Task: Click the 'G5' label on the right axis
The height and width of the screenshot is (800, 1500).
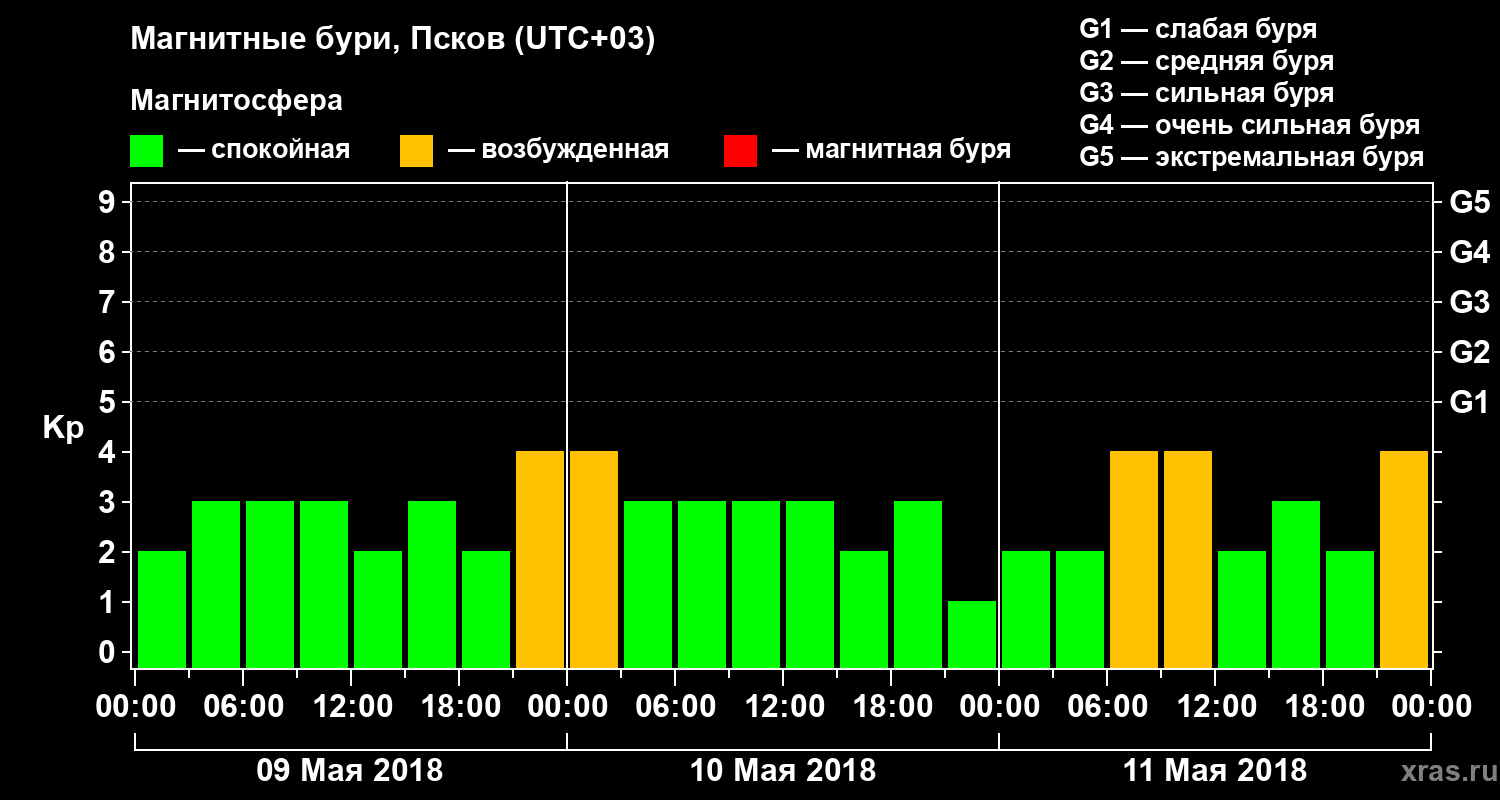Action: pos(1469,202)
